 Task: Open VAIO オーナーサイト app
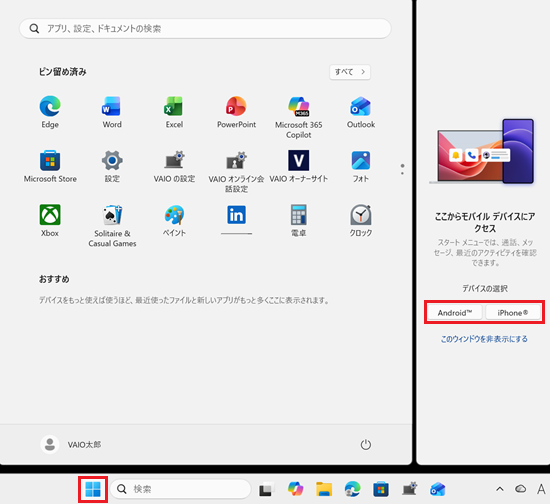(299, 167)
